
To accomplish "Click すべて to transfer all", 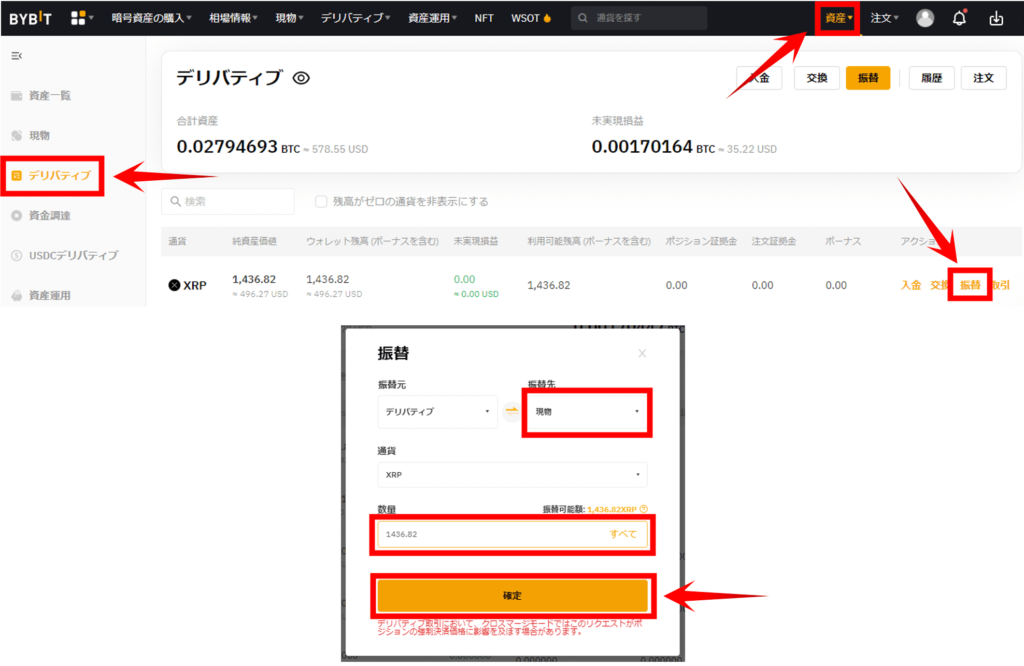I will (623, 534).
